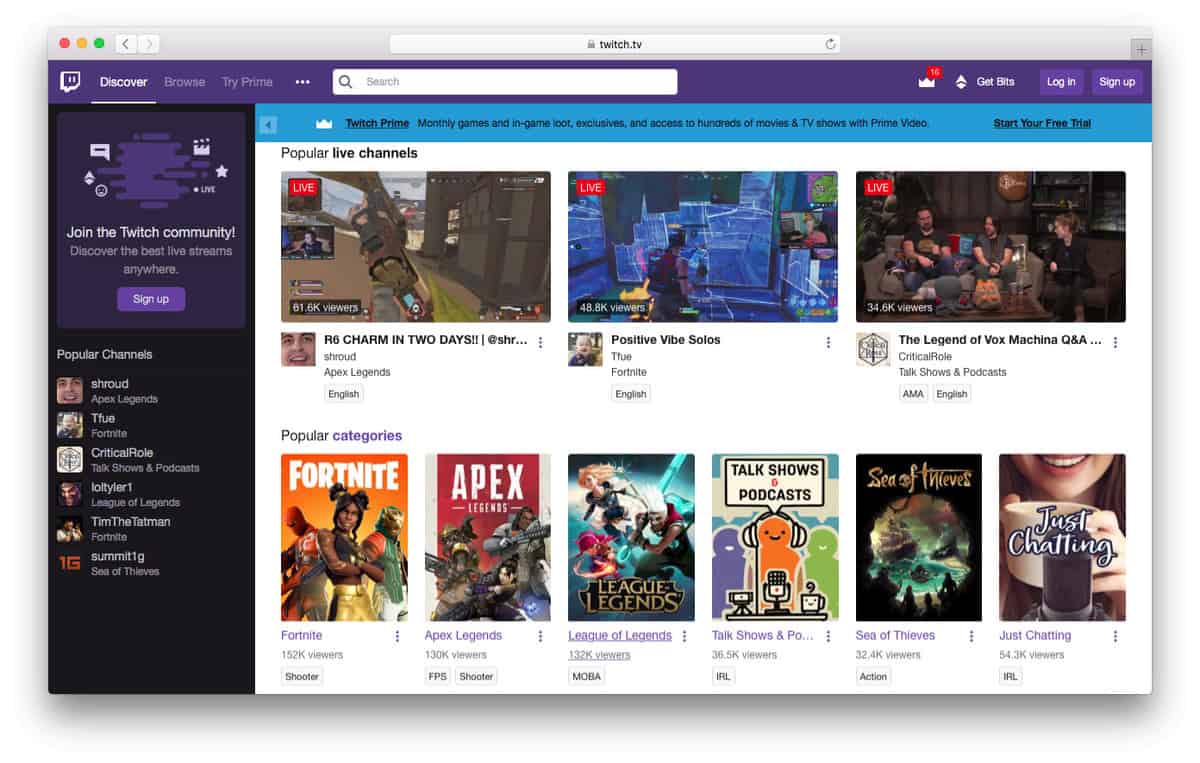Screen dimensions: 1200x763
Task: Open the Try Prime tab
Action: (x=247, y=82)
